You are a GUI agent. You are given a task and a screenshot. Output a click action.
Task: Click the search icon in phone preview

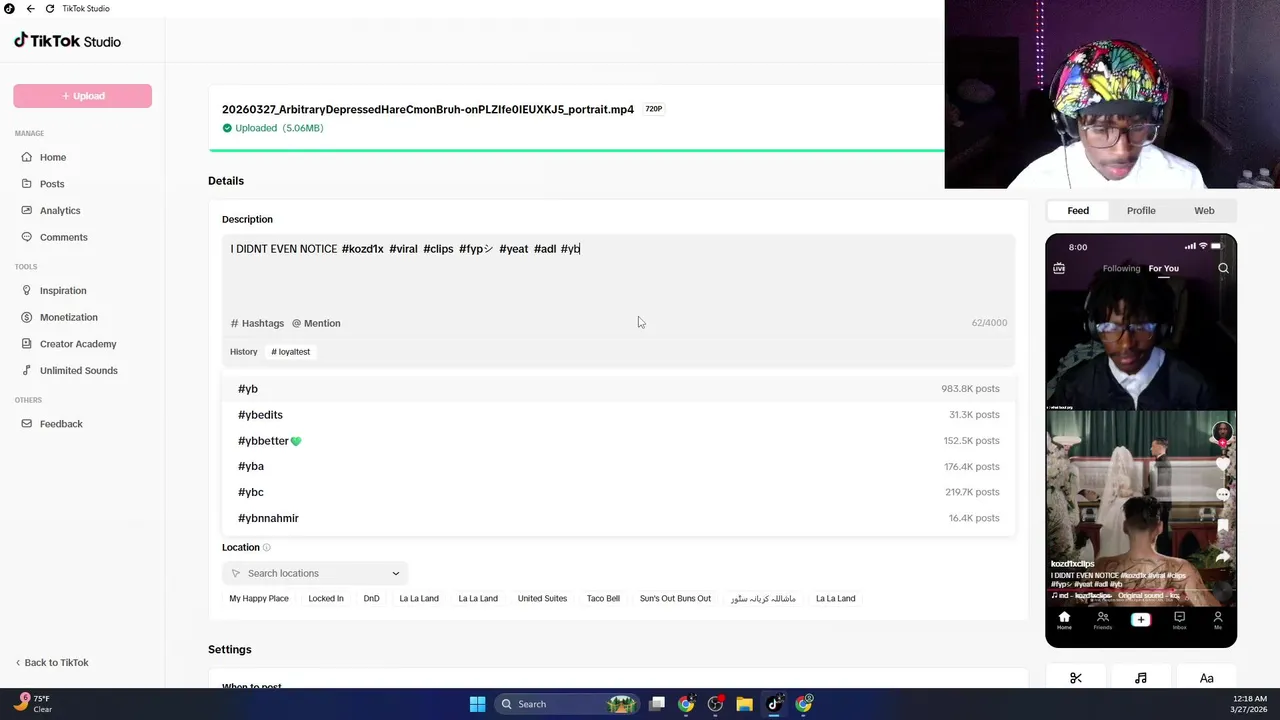[1223, 268]
